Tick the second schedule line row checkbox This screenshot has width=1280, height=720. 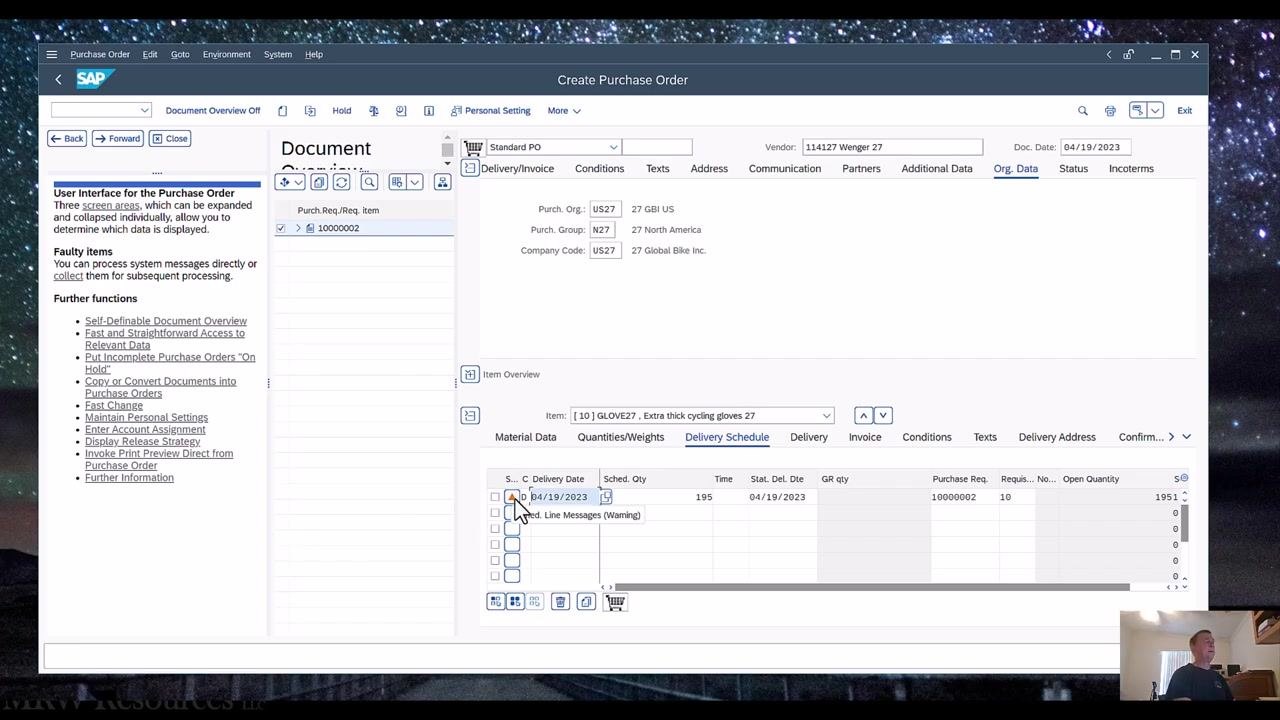click(x=495, y=513)
